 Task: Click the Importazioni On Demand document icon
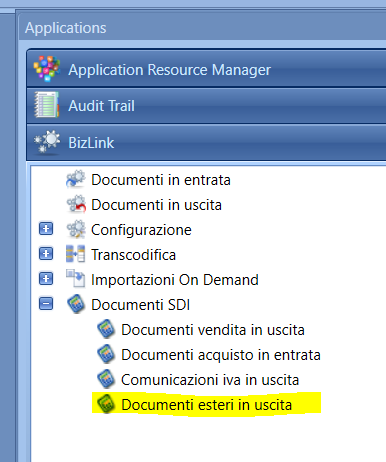point(76,279)
